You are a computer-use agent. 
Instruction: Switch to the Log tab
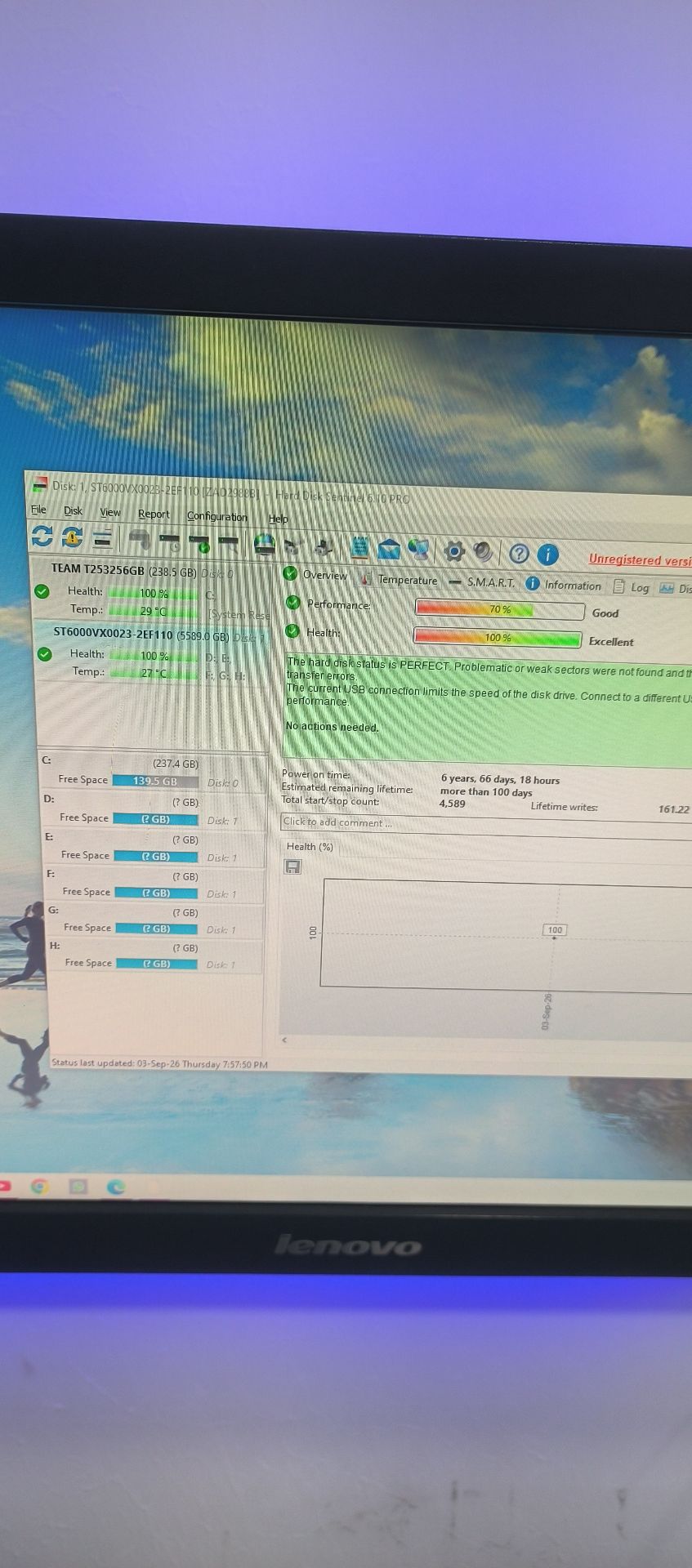tap(632, 587)
